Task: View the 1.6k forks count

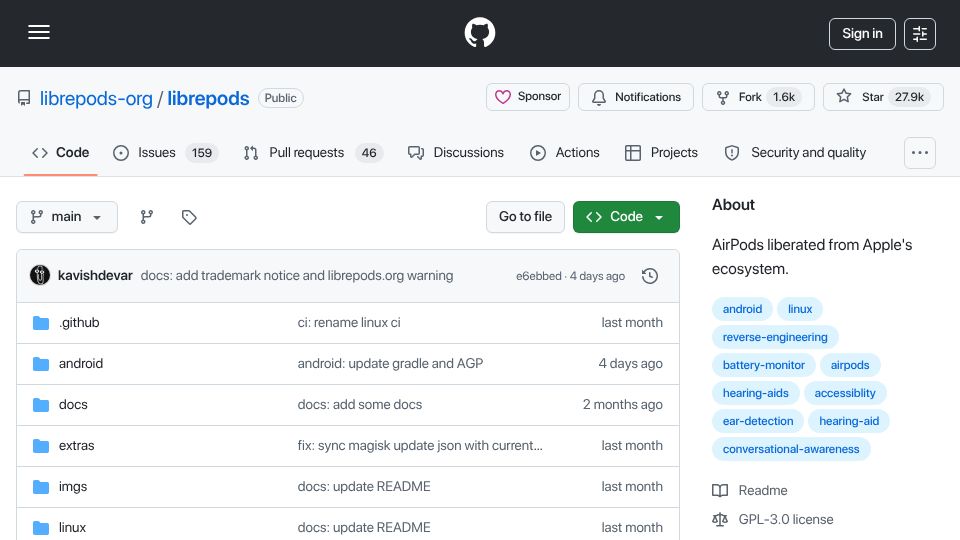Action: point(784,97)
